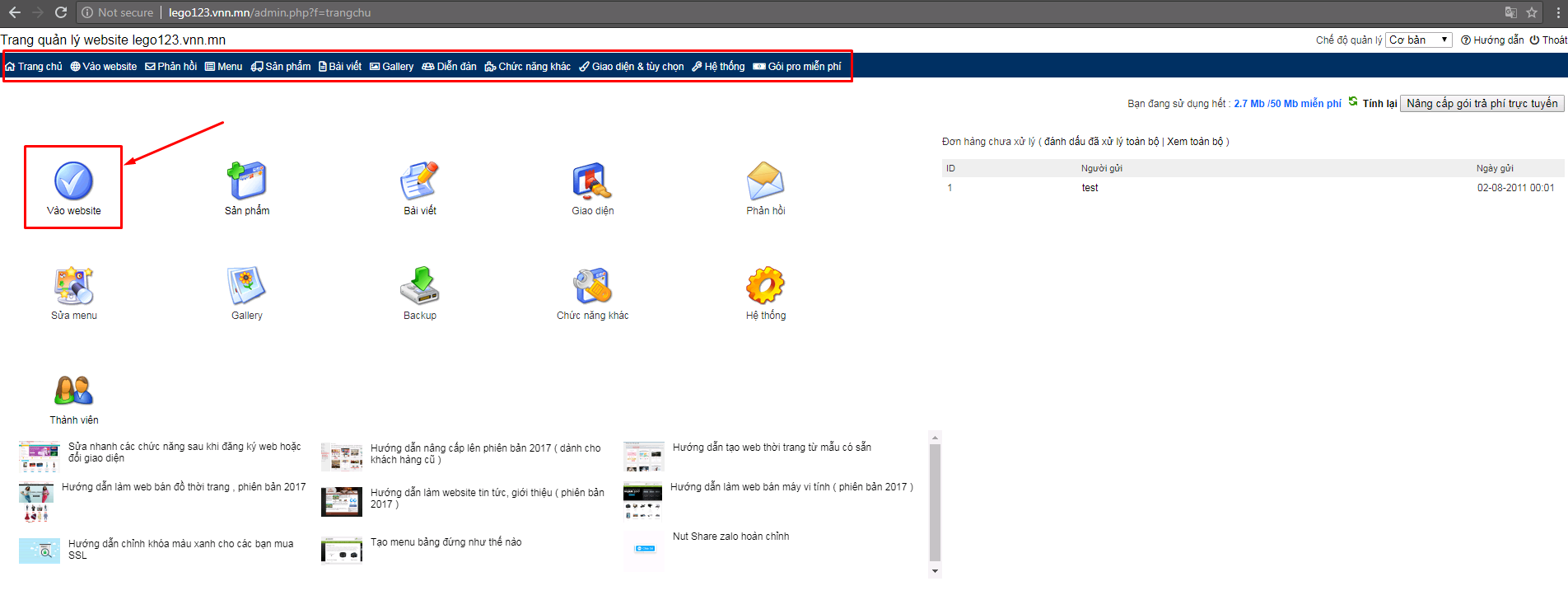Screen dimensions: 1568x614
Task: Open the Hệ thống gear icon
Action: [766, 285]
